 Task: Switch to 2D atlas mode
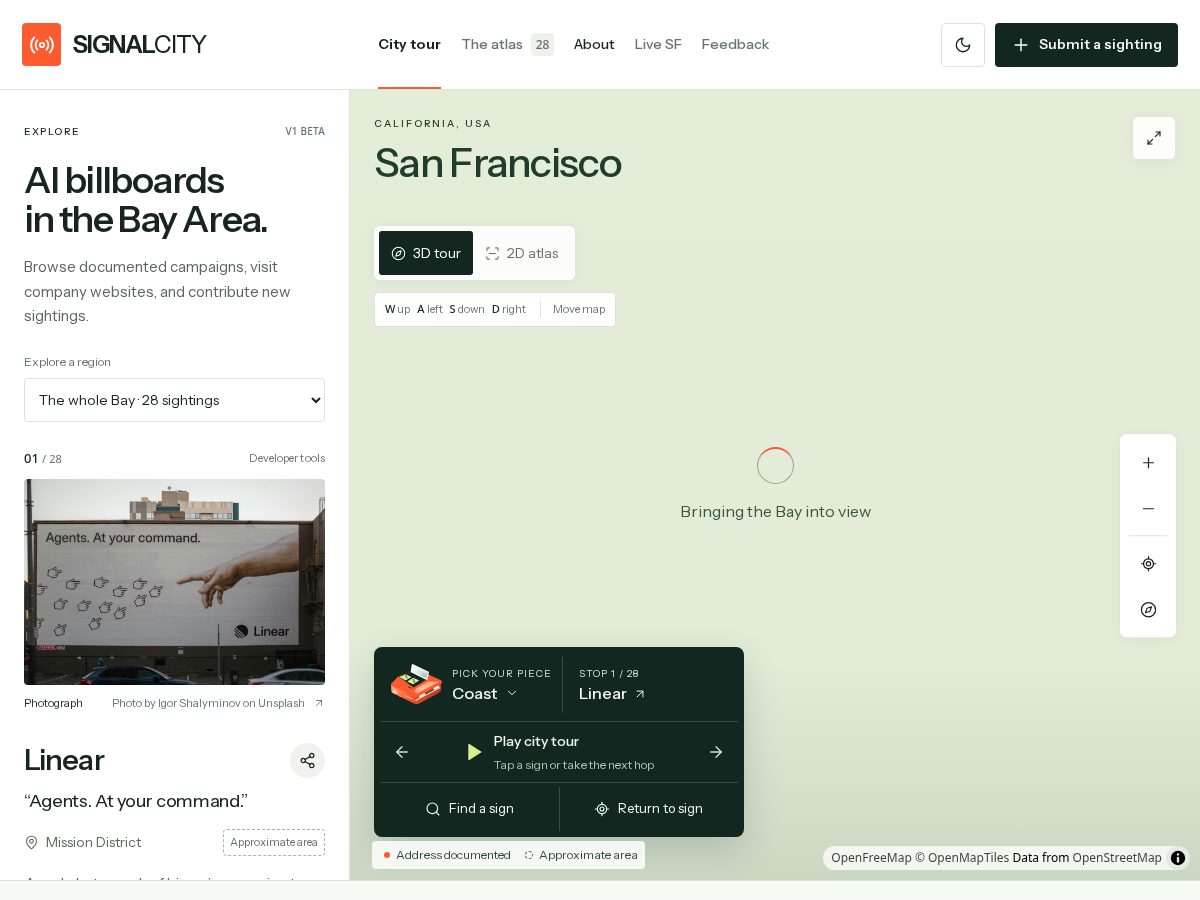pos(522,253)
